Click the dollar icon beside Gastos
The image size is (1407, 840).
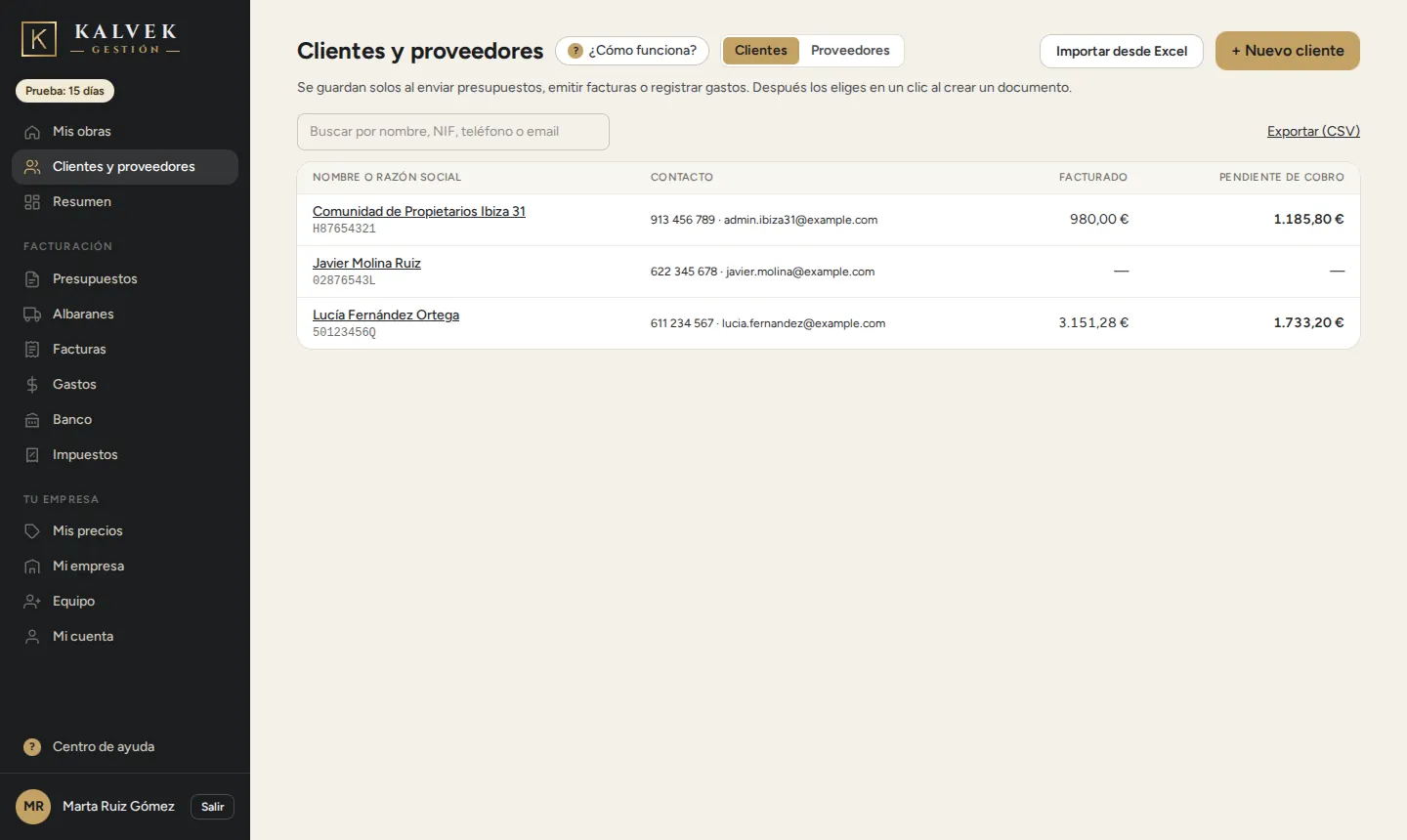(x=32, y=385)
